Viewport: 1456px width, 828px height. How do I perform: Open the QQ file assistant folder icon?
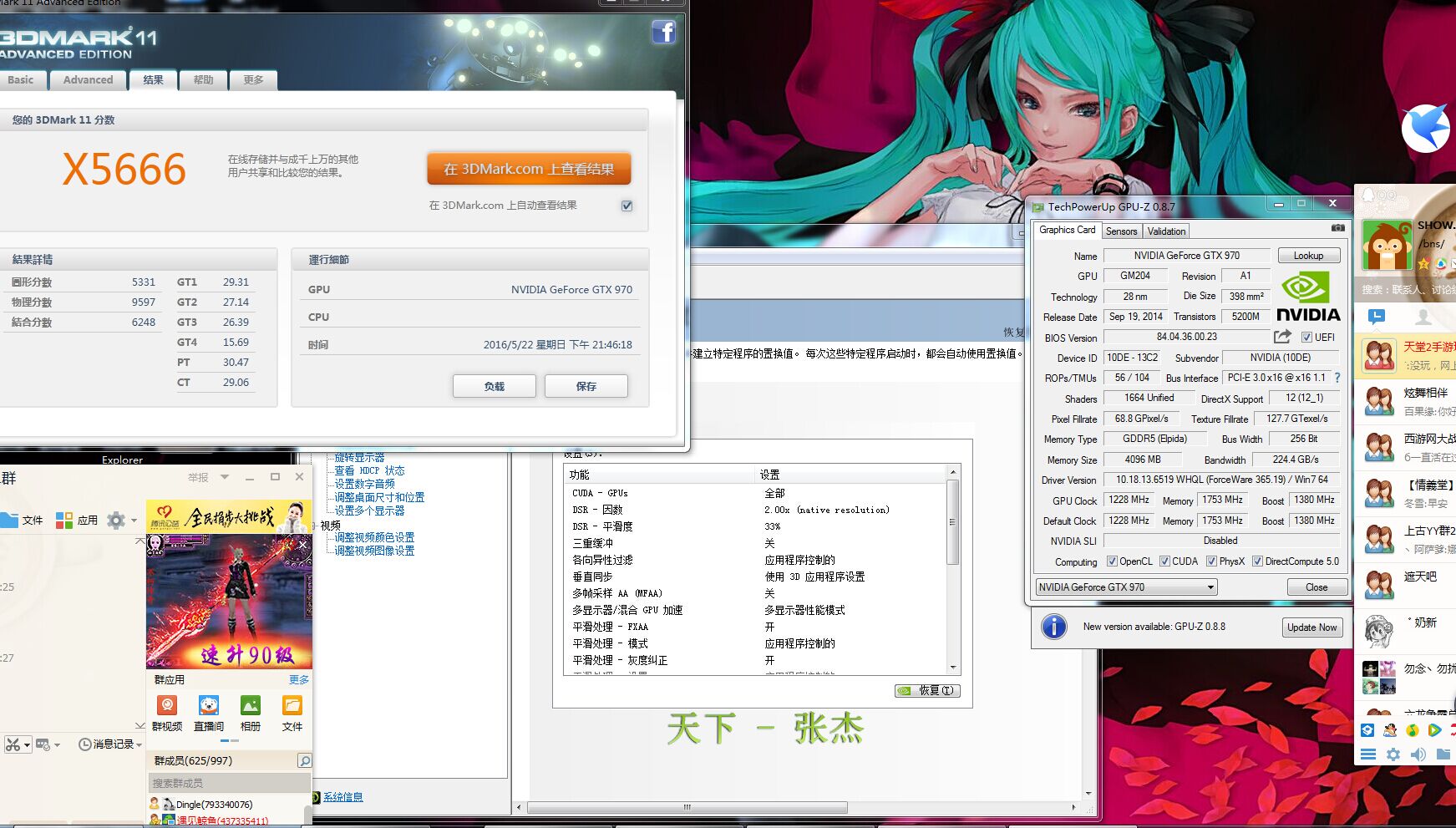click(1443, 754)
